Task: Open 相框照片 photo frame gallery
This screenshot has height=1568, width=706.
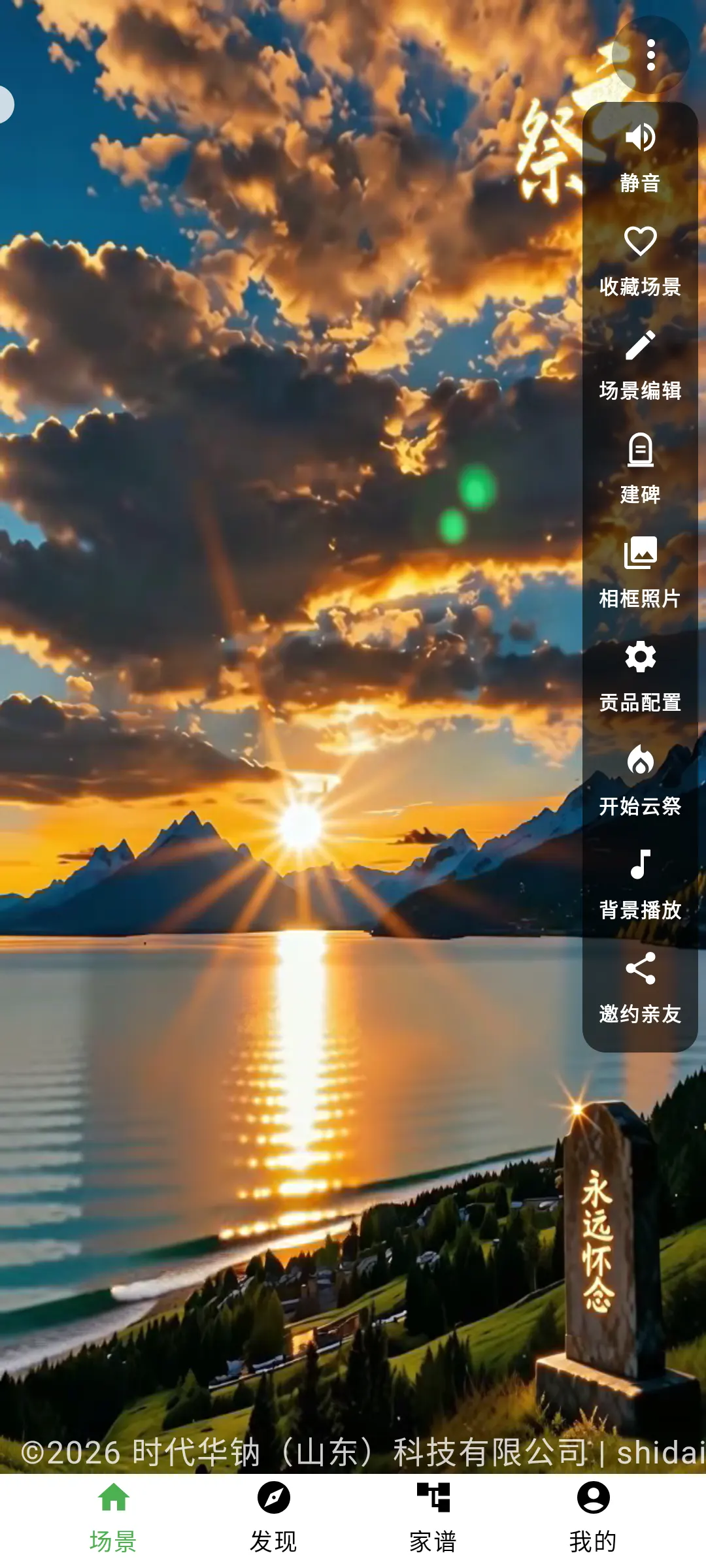Action: pyautogui.click(x=640, y=573)
